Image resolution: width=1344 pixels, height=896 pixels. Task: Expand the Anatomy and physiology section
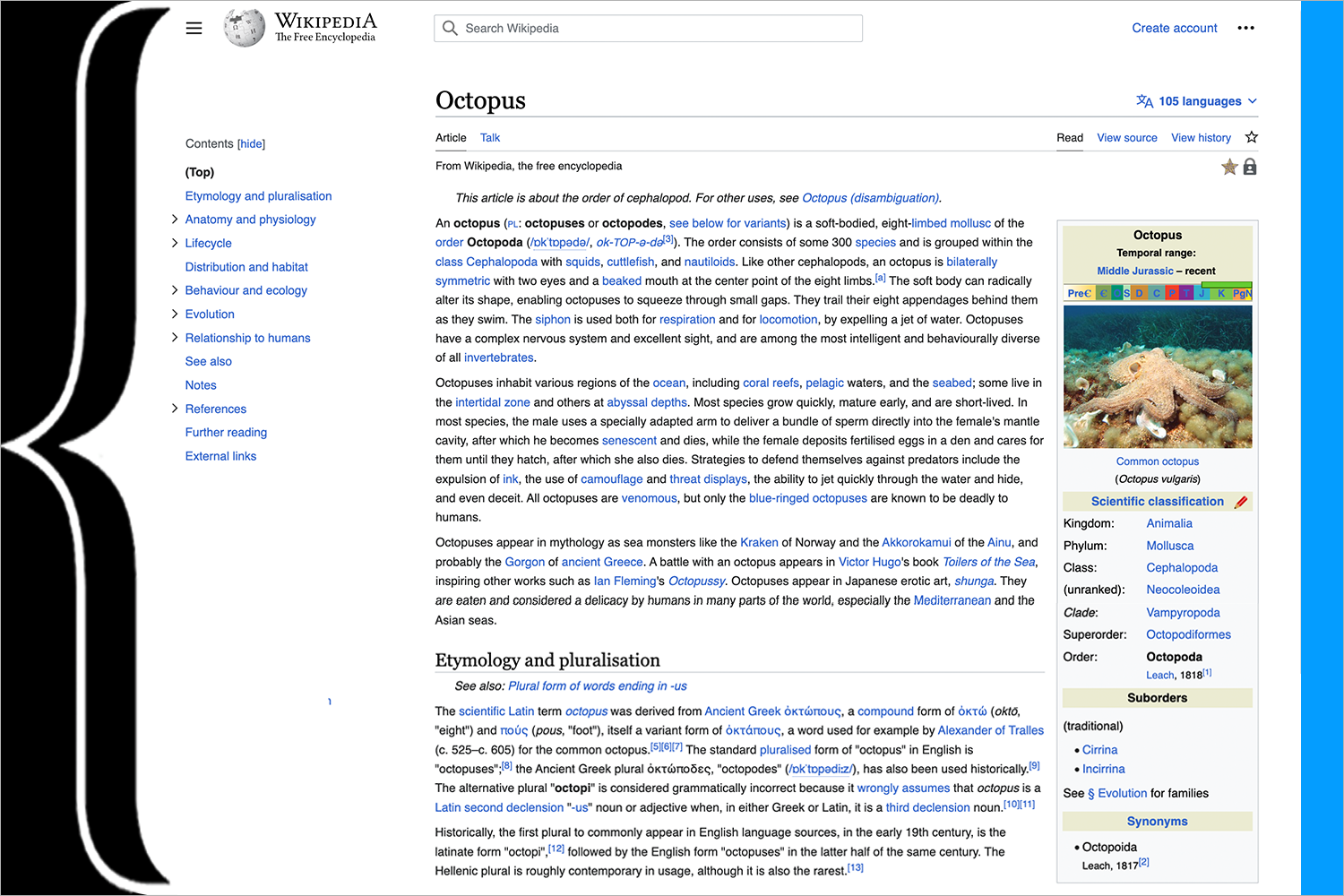click(175, 219)
